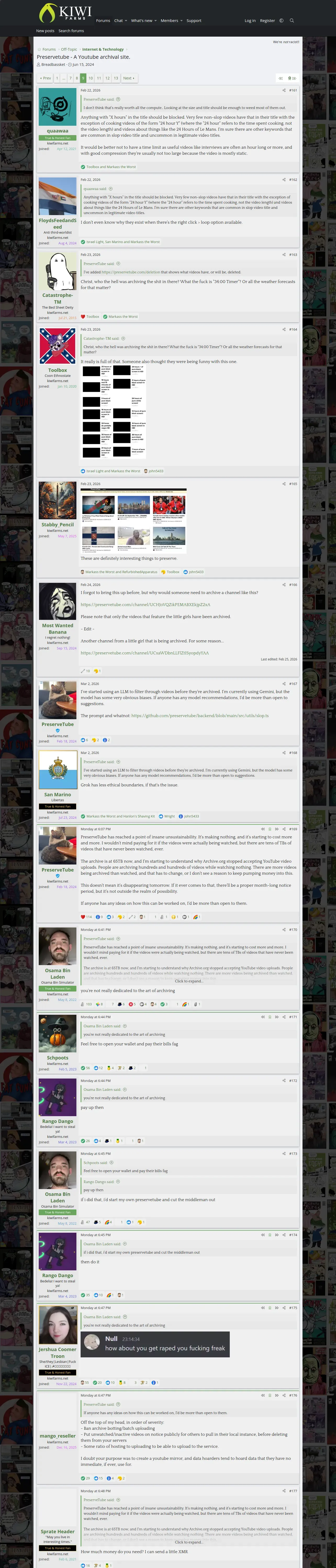Viewport: 336px width, 1568px height.
Task: Open the preservetube.com/deletion link
Action: coord(131,272)
